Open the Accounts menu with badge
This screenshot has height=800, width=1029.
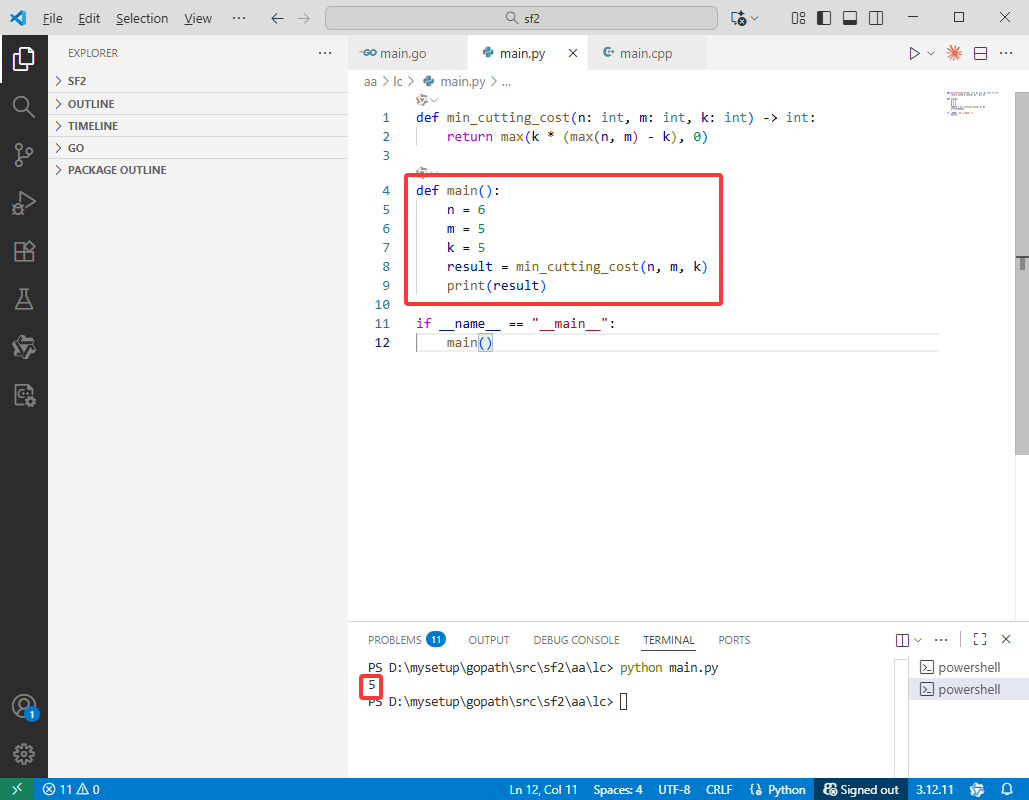tap(25, 707)
